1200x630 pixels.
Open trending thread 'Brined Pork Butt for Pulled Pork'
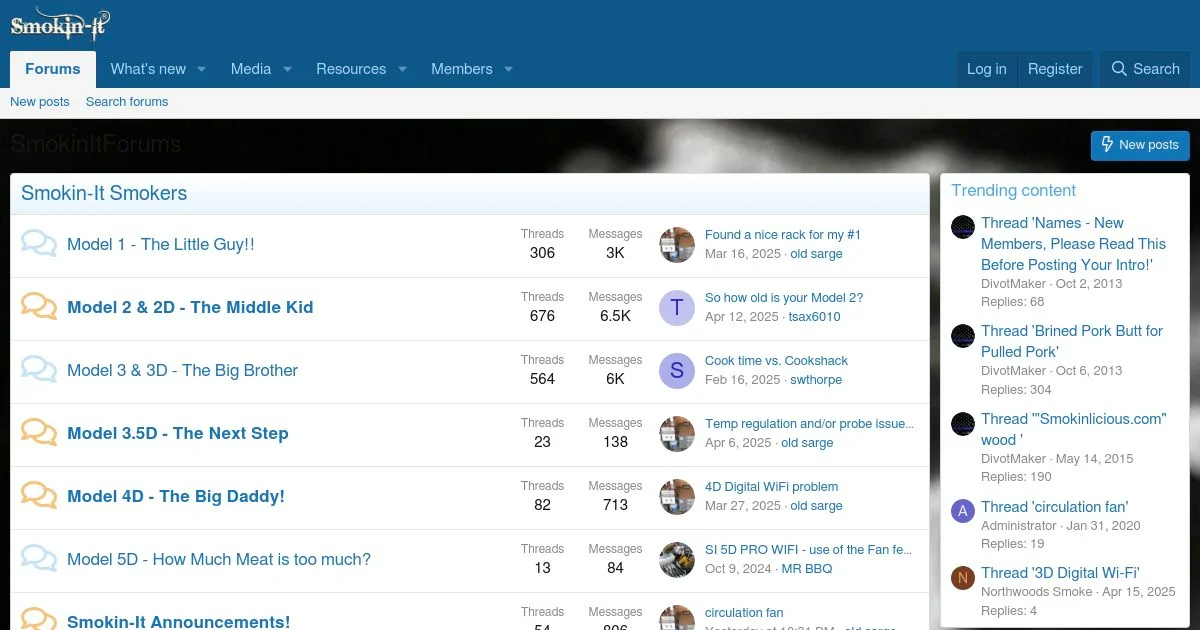click(1072, 341)
